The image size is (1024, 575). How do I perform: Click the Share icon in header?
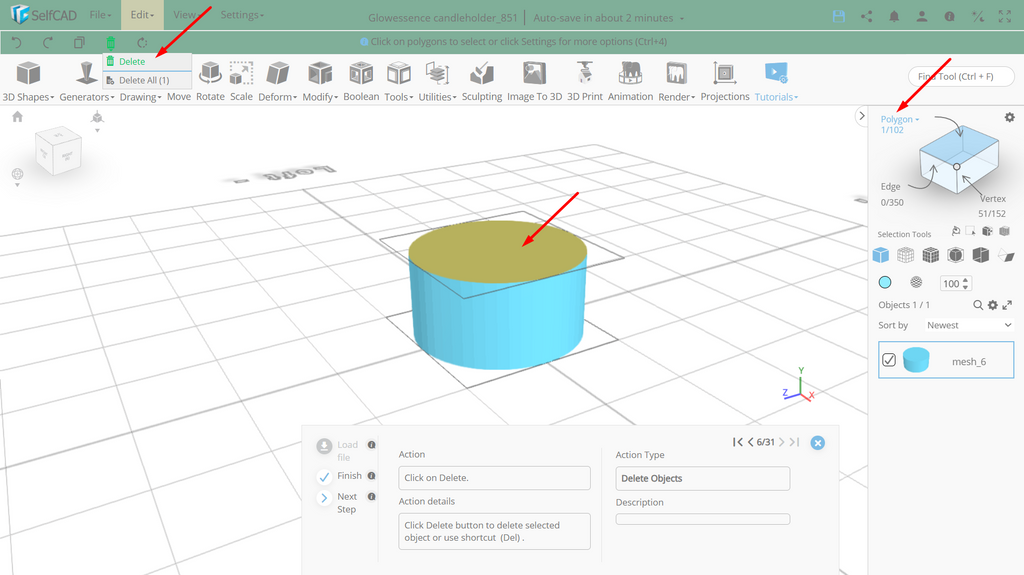(867, 17)
